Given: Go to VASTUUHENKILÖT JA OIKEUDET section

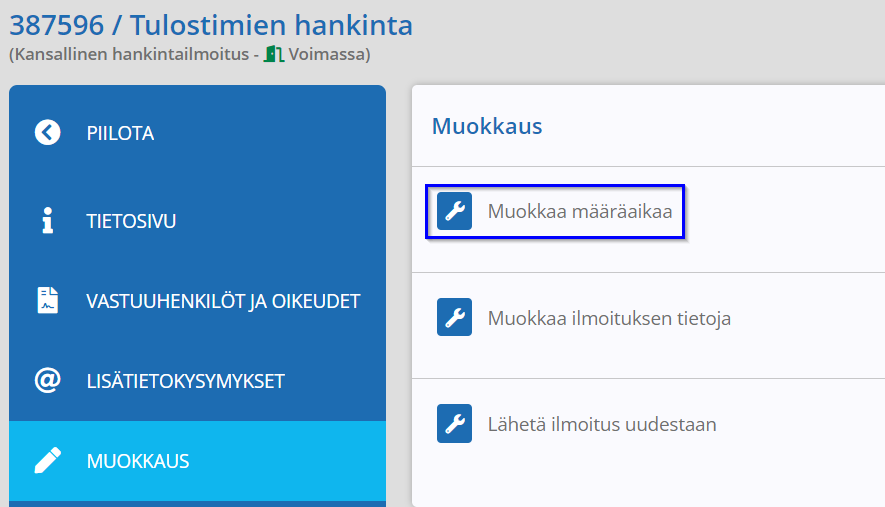Looking at the screenshot, I should click(198, 300).
